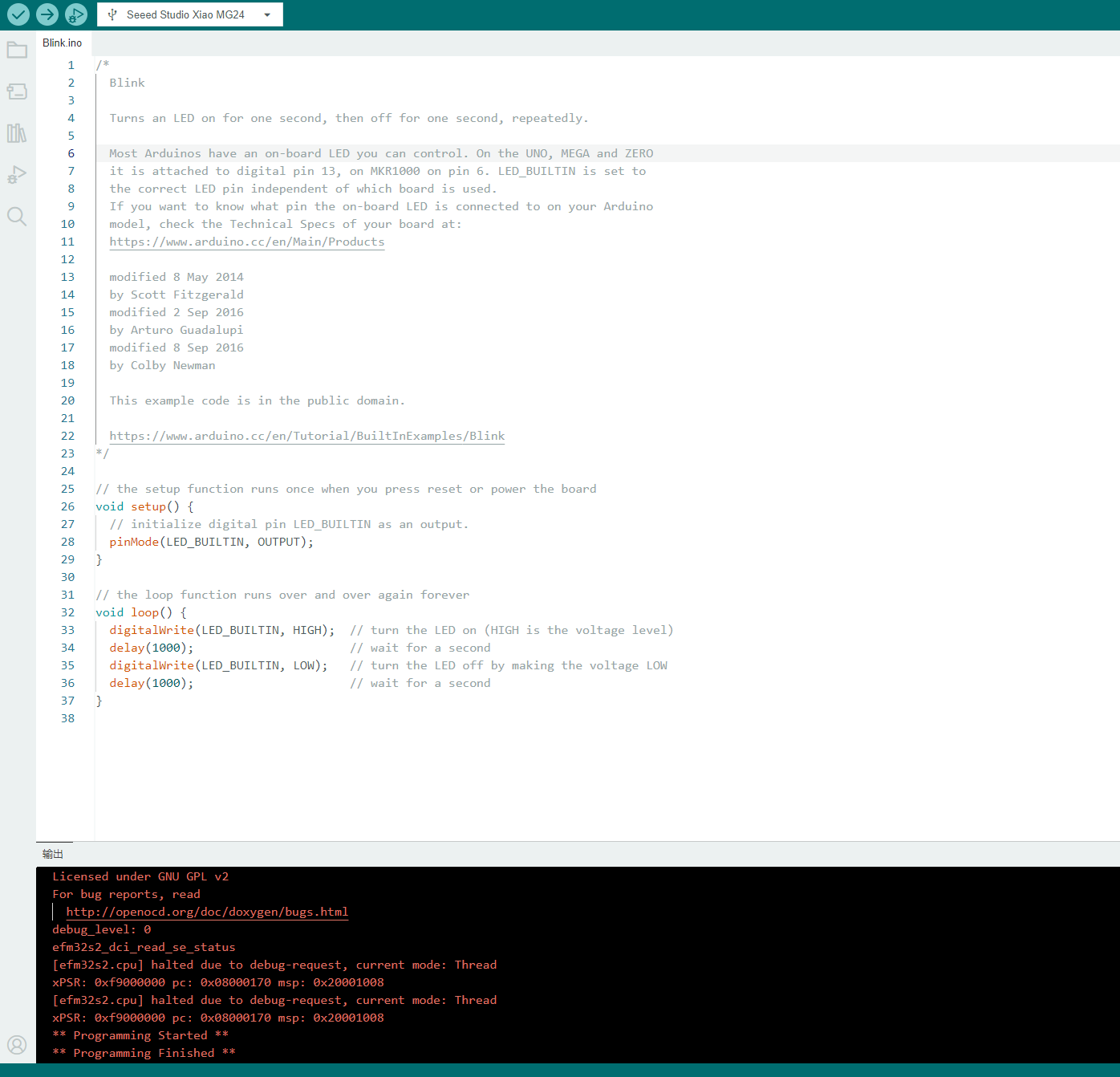Click the 'delay(1000);' on line 34
Viewport: 1120px width, 1077px height.
coord(152,648)
